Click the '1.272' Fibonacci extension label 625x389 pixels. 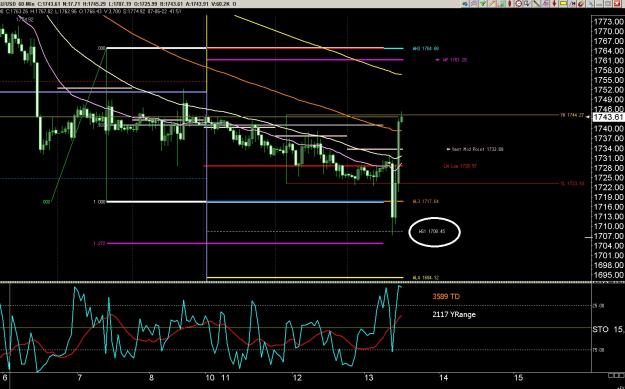(100, 243)
